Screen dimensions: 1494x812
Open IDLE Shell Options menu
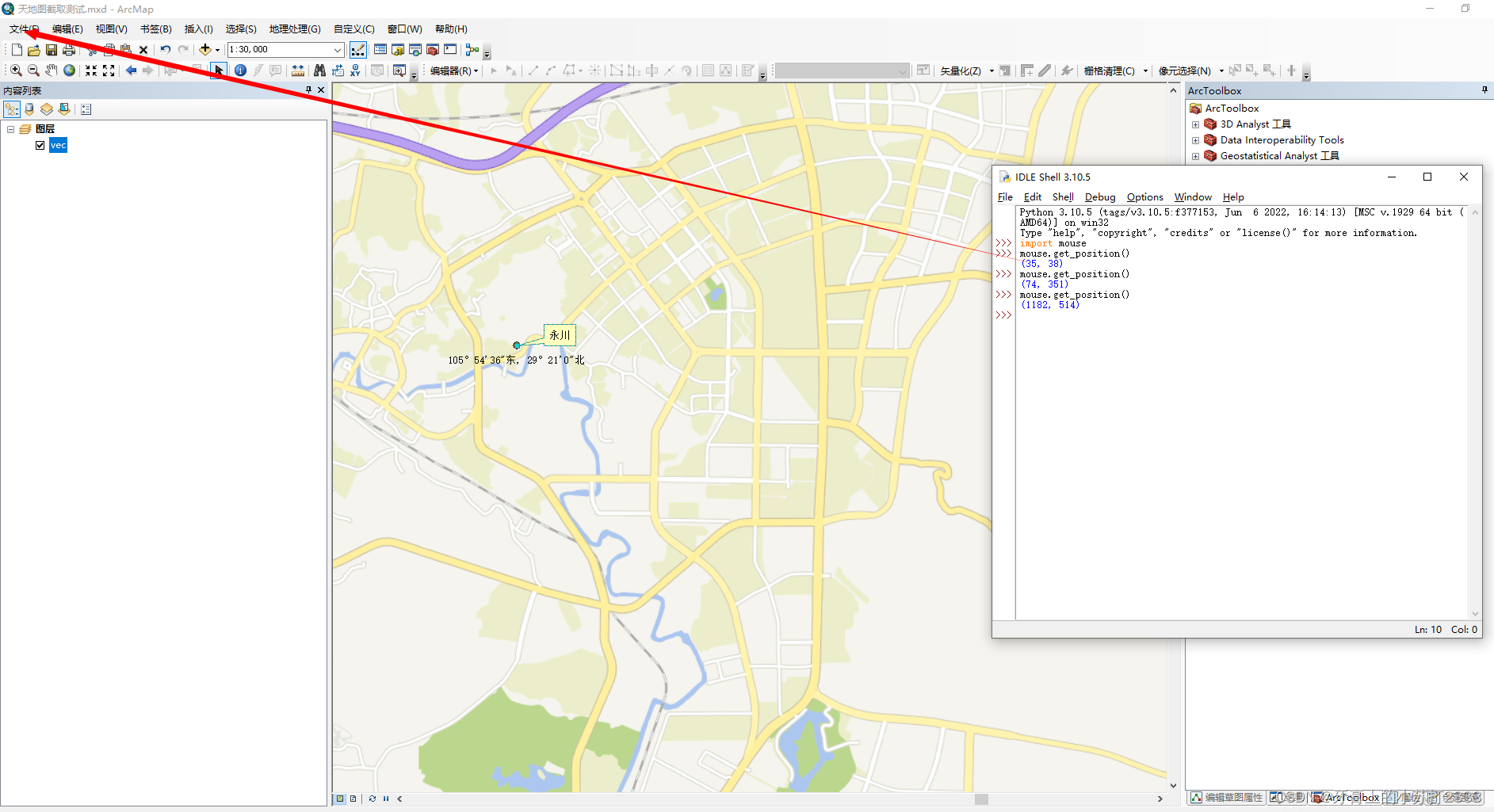1145,197
